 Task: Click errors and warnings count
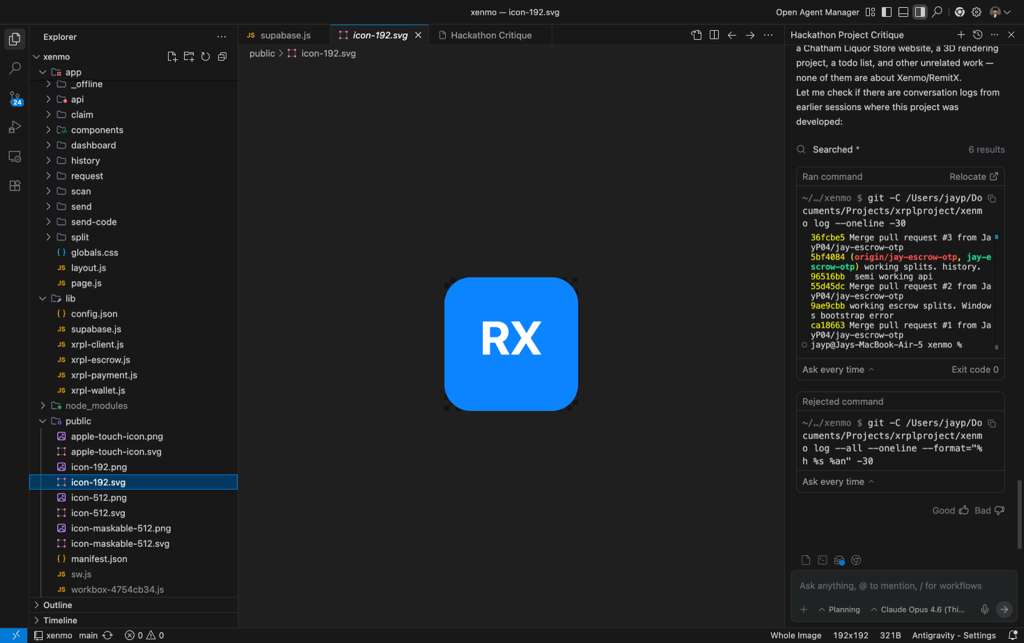coord(144,635)
